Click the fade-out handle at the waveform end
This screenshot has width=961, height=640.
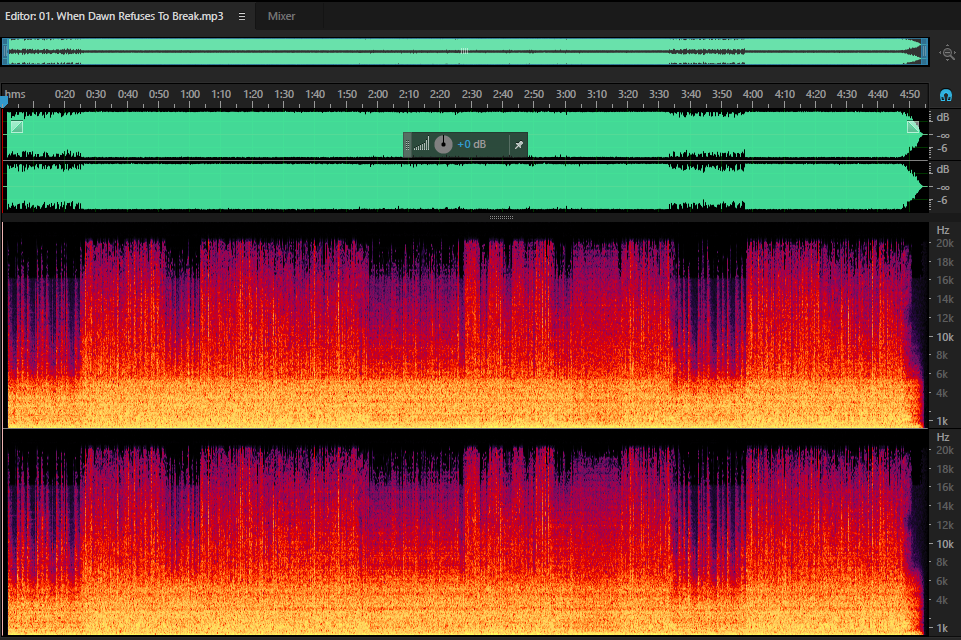pyautogui.click(x=913, y=127)
